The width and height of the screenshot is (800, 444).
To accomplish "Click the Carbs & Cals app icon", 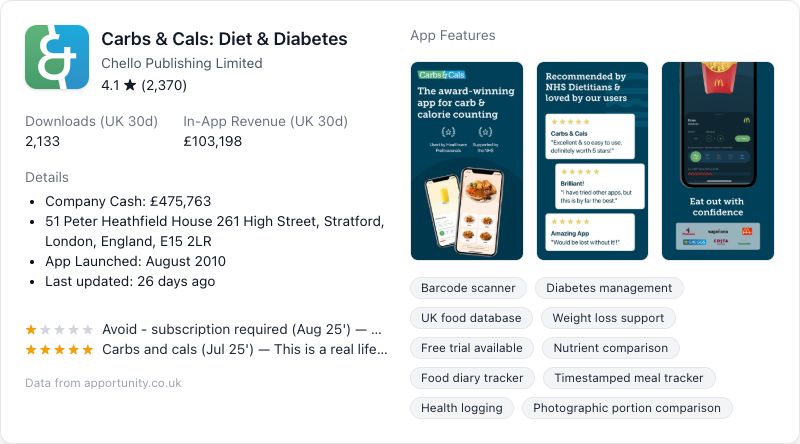I will [57, 57].
